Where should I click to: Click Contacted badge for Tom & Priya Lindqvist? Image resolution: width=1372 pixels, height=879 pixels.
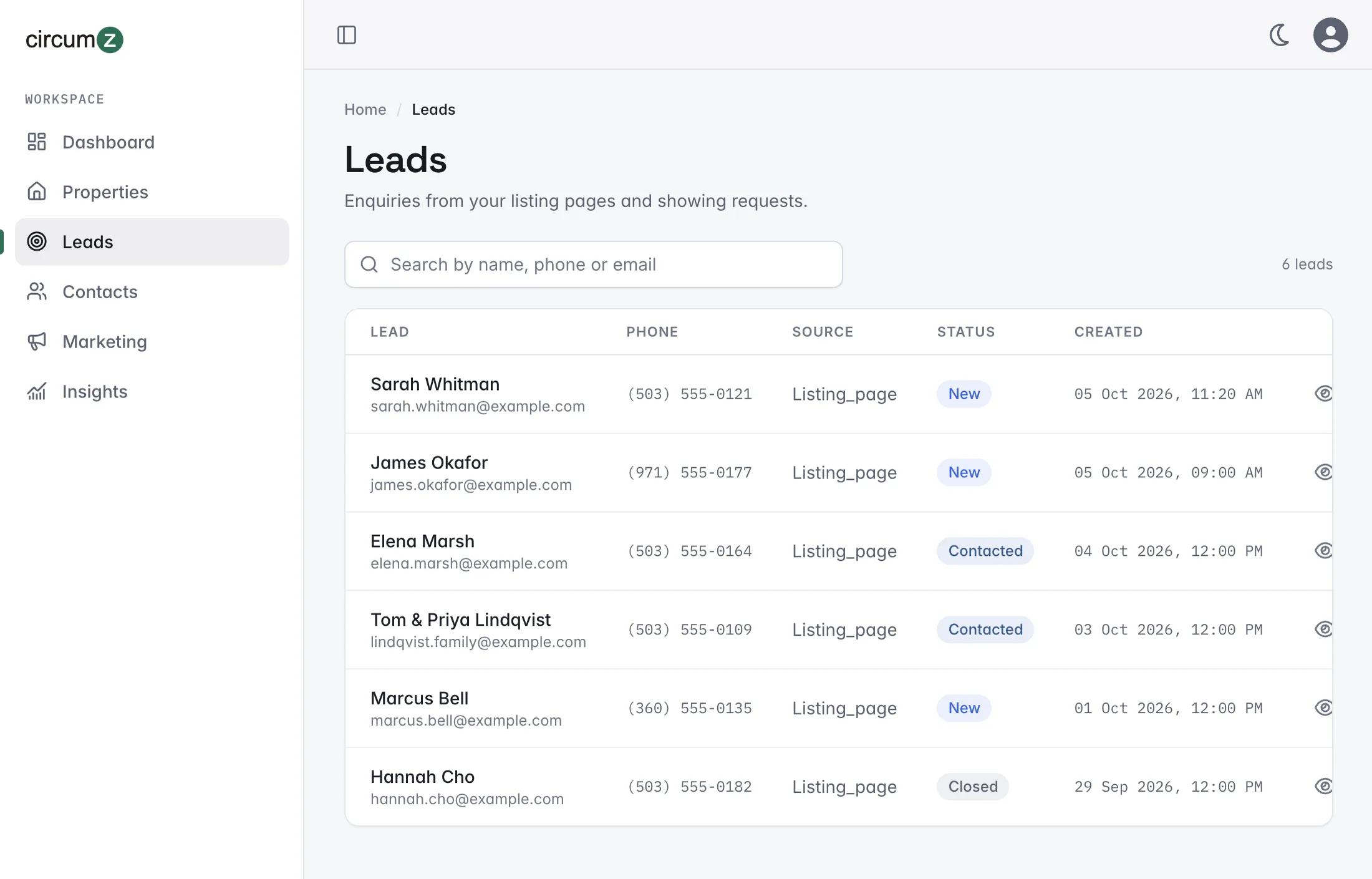[985, 629]
